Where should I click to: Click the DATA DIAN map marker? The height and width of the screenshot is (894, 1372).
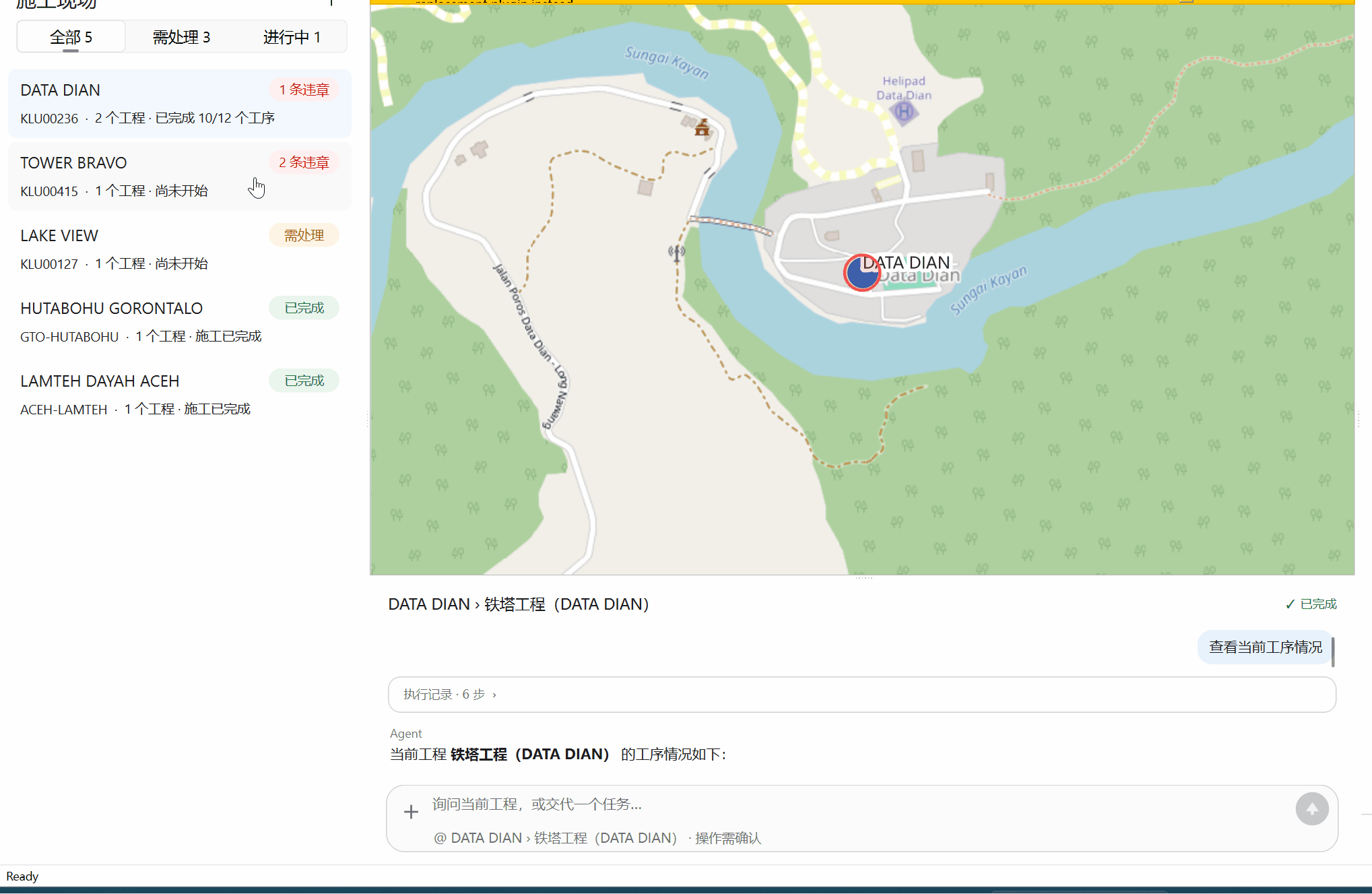click(862, 273)
